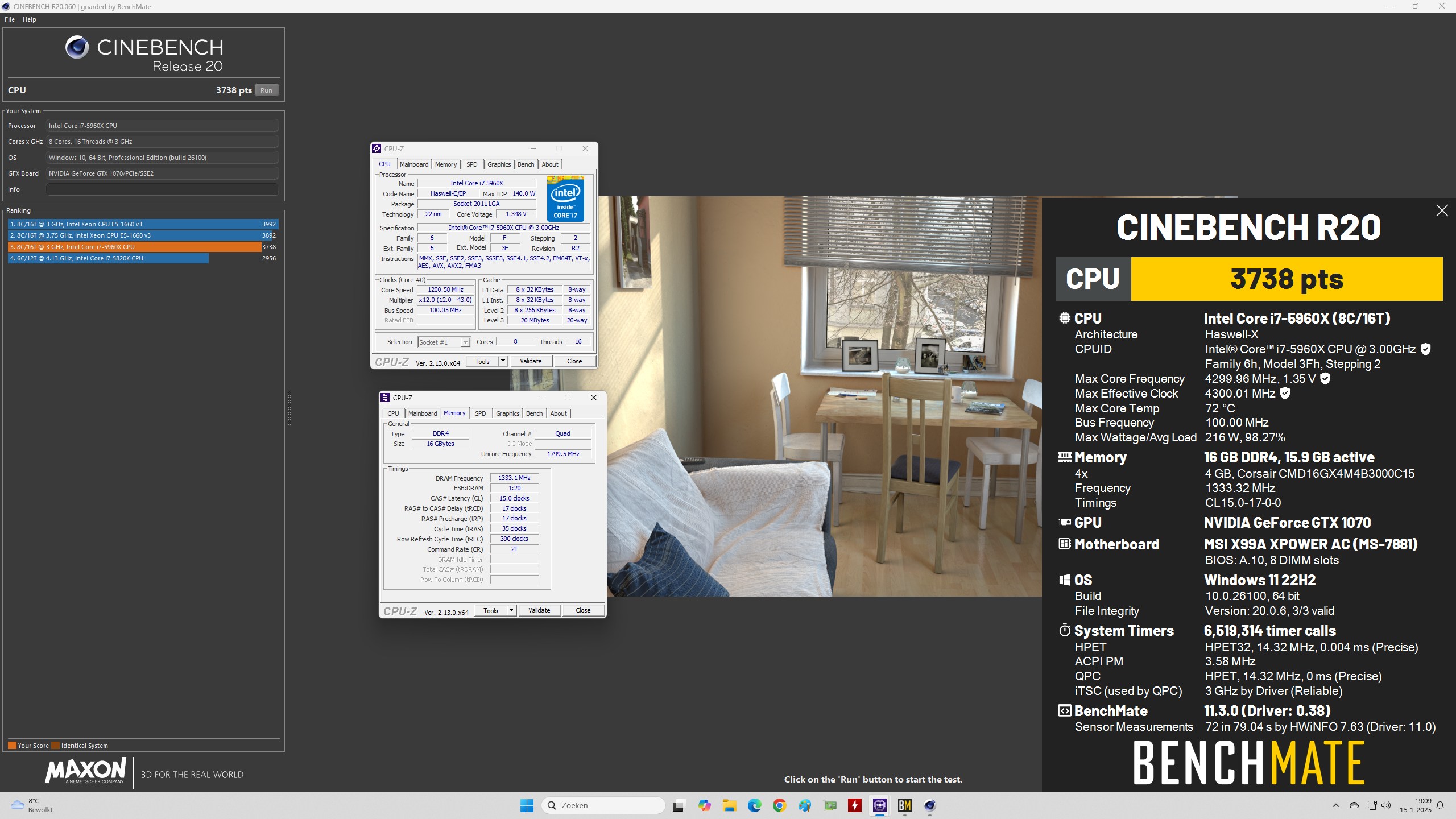Switch to BenchMate from the taskbar

(904, 805)
